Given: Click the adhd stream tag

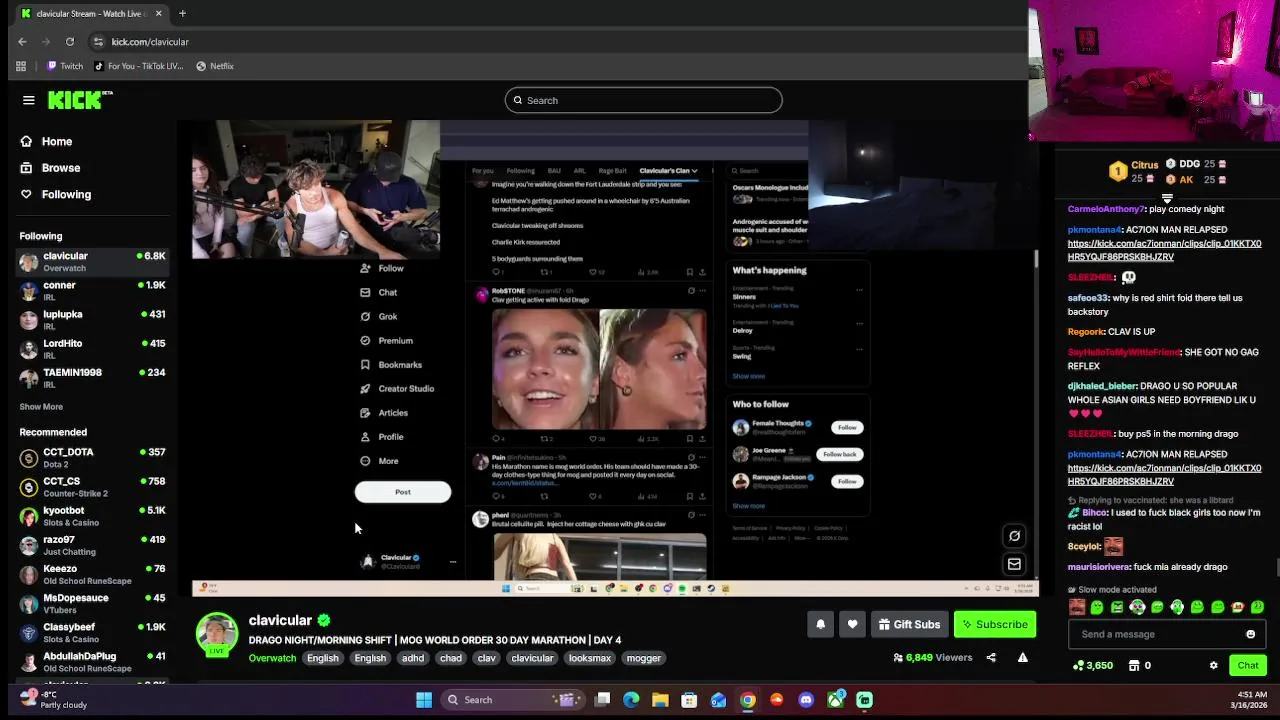Looking at the screenshot, I should [x=413, y=658].
